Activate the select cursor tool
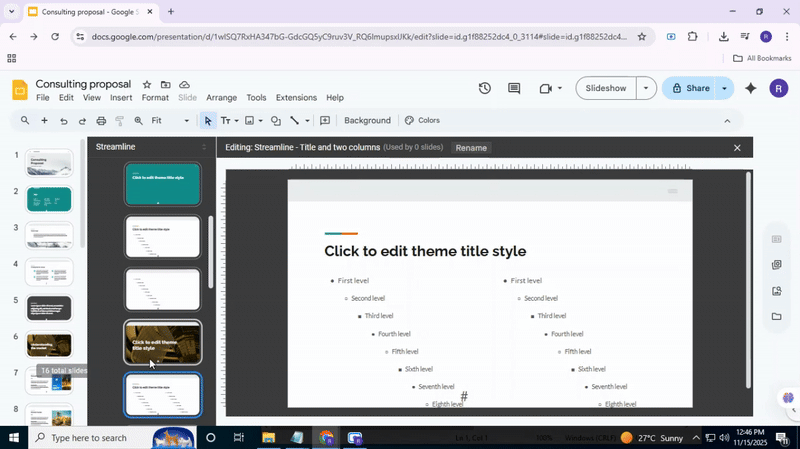800x449 pixels. point(208,121)
